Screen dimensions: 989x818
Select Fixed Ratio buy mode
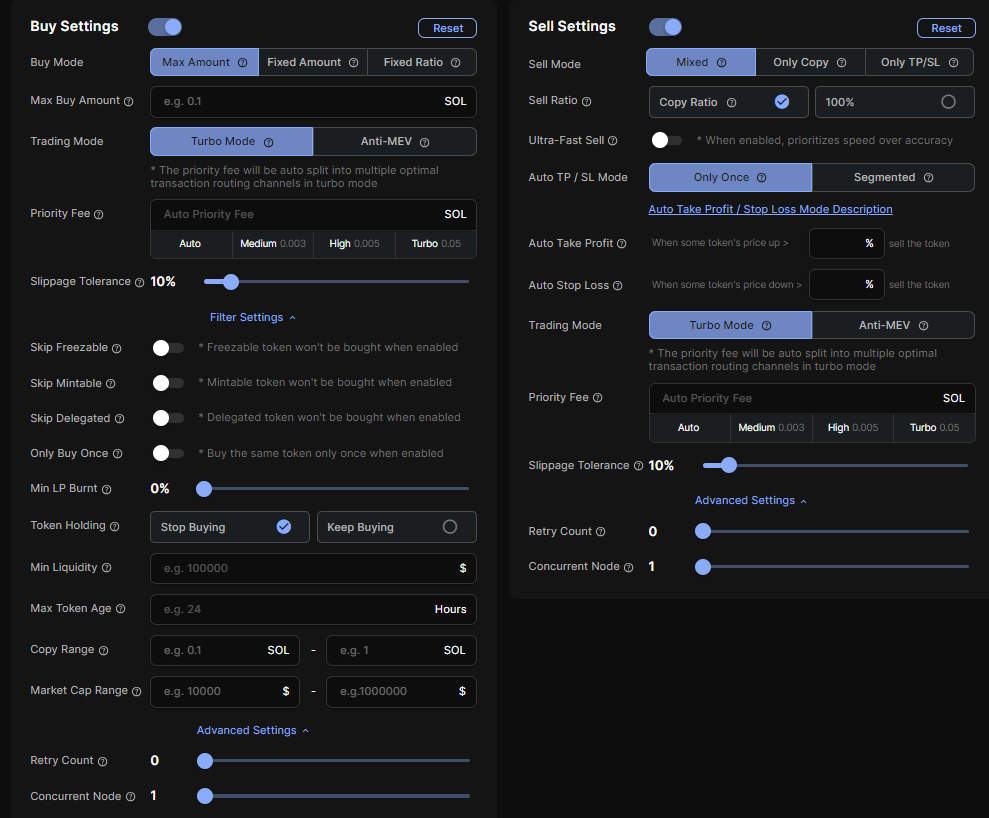click(x=421, y=62)
